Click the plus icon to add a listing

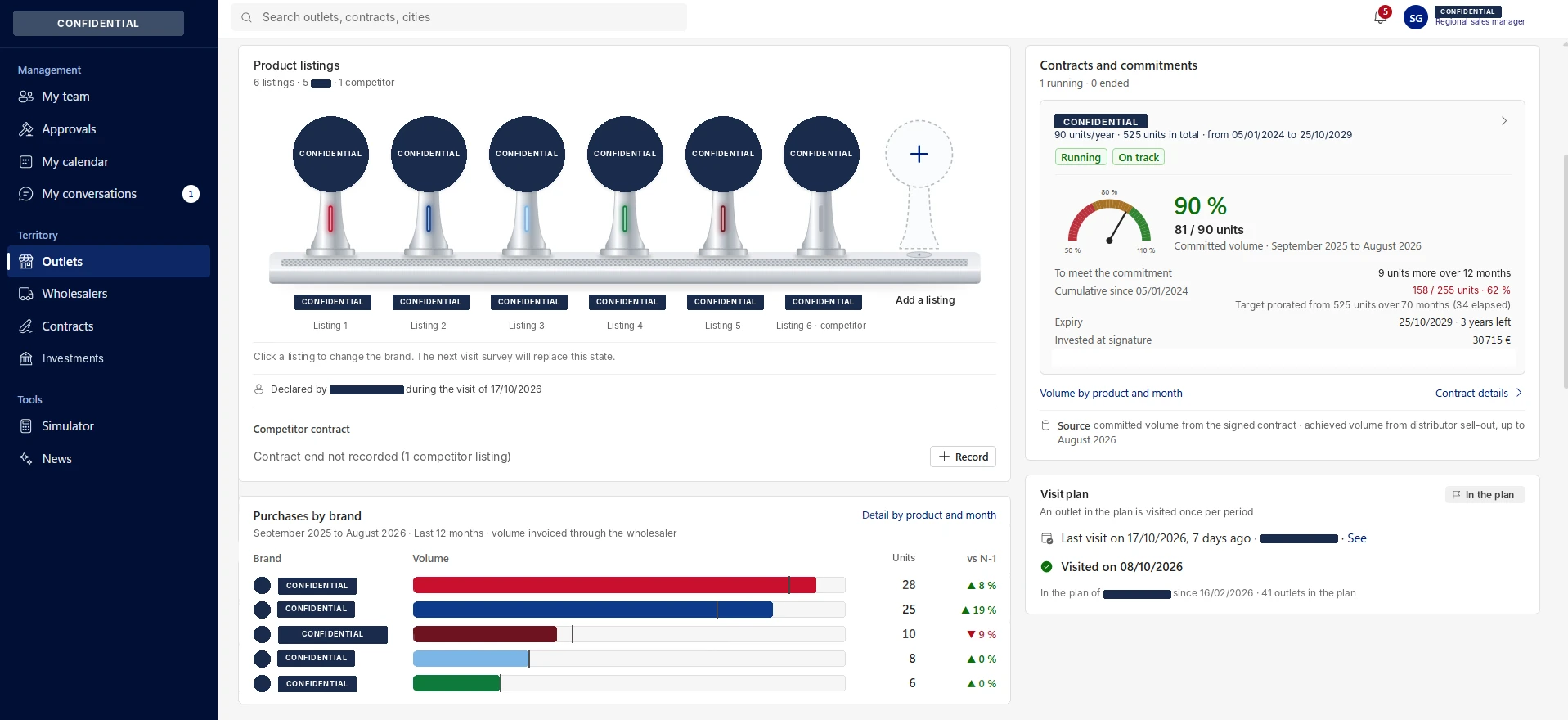click(x=919, y=154)
